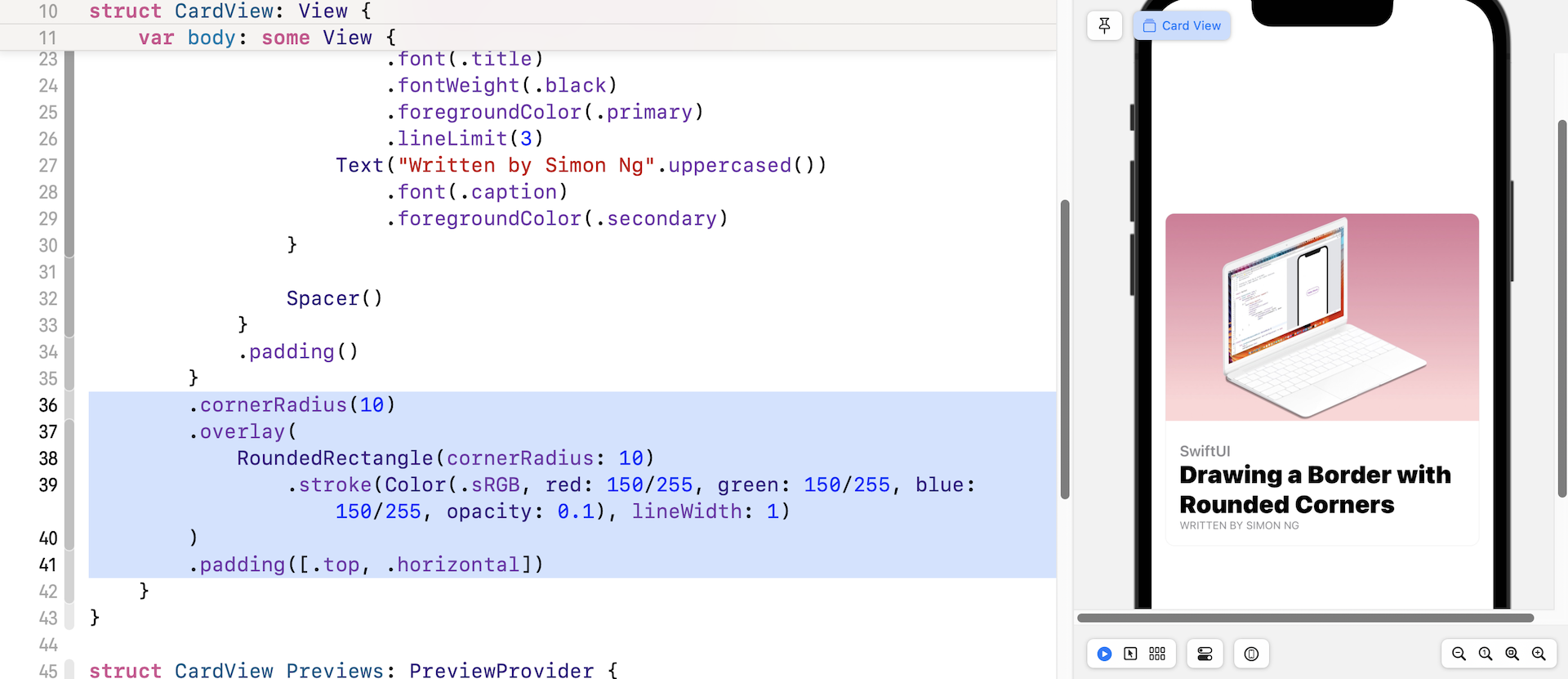Open the Preview on Device option
Viewport: 1568px width, 679px height.
[1251, 654]
